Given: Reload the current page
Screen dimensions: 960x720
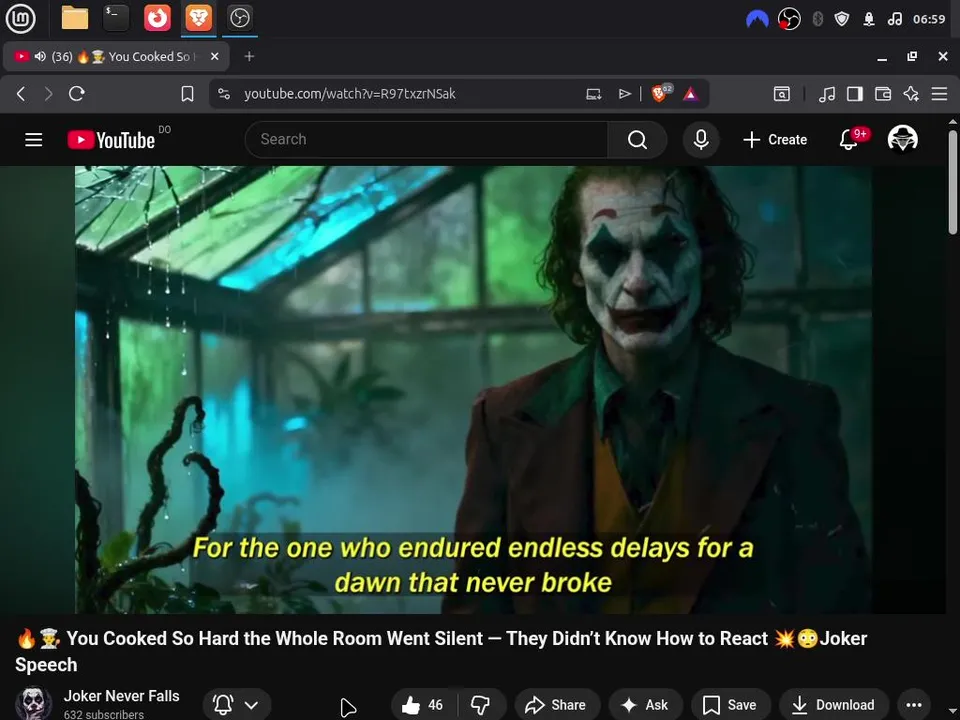Looking at the screenshot, I should (x=77, y=94).
